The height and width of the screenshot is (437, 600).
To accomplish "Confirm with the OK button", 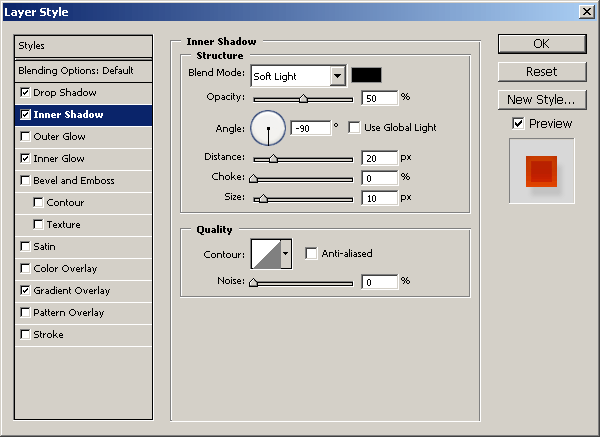I will click(x=542, y=44).
